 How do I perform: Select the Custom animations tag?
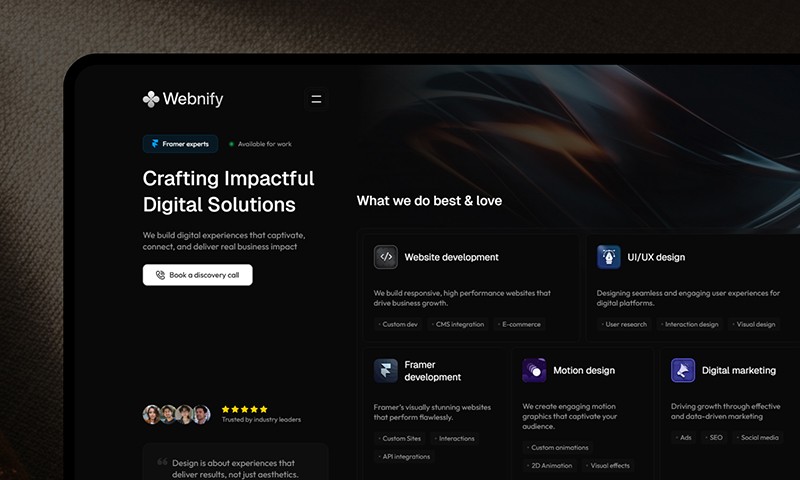pos(558,447)
